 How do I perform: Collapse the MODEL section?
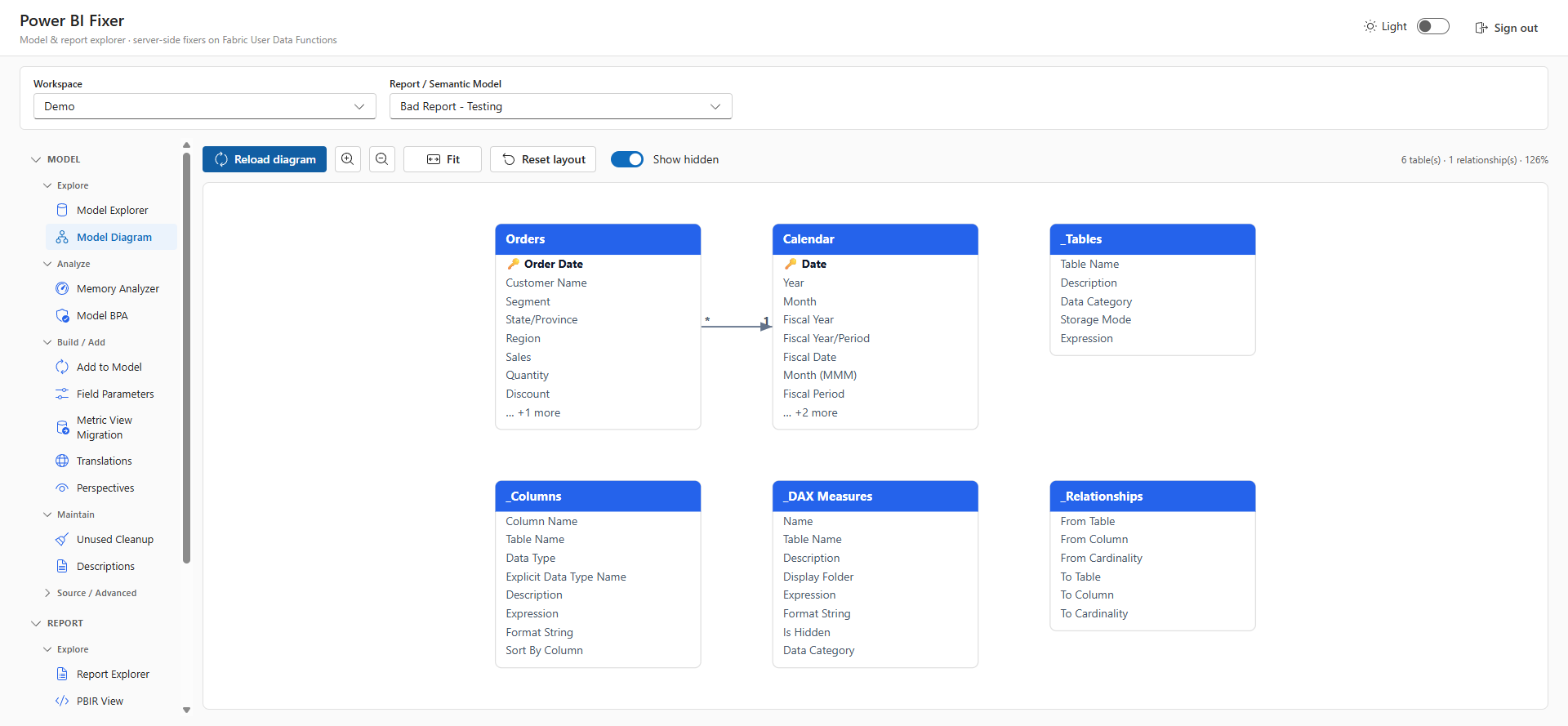coord(36,159)
